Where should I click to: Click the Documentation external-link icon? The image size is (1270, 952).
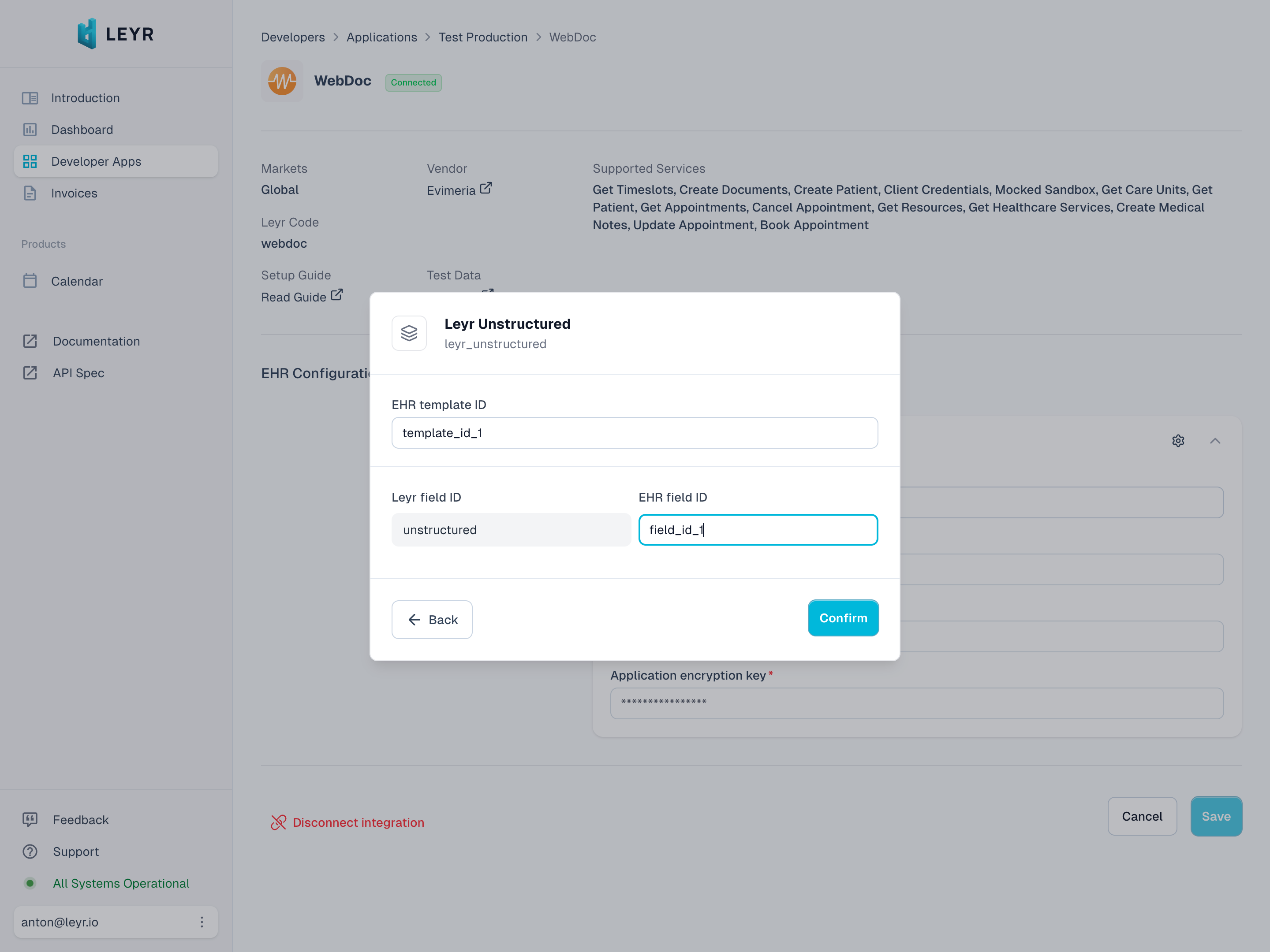pos(30,342)
